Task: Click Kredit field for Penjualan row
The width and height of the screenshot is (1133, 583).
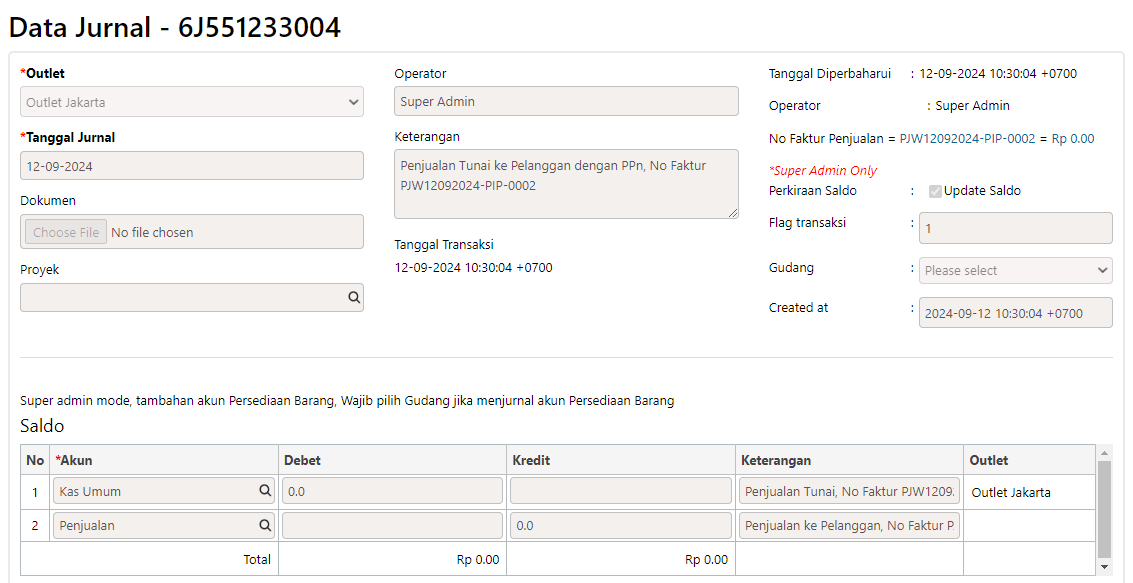Action: [x=621, y=525]
